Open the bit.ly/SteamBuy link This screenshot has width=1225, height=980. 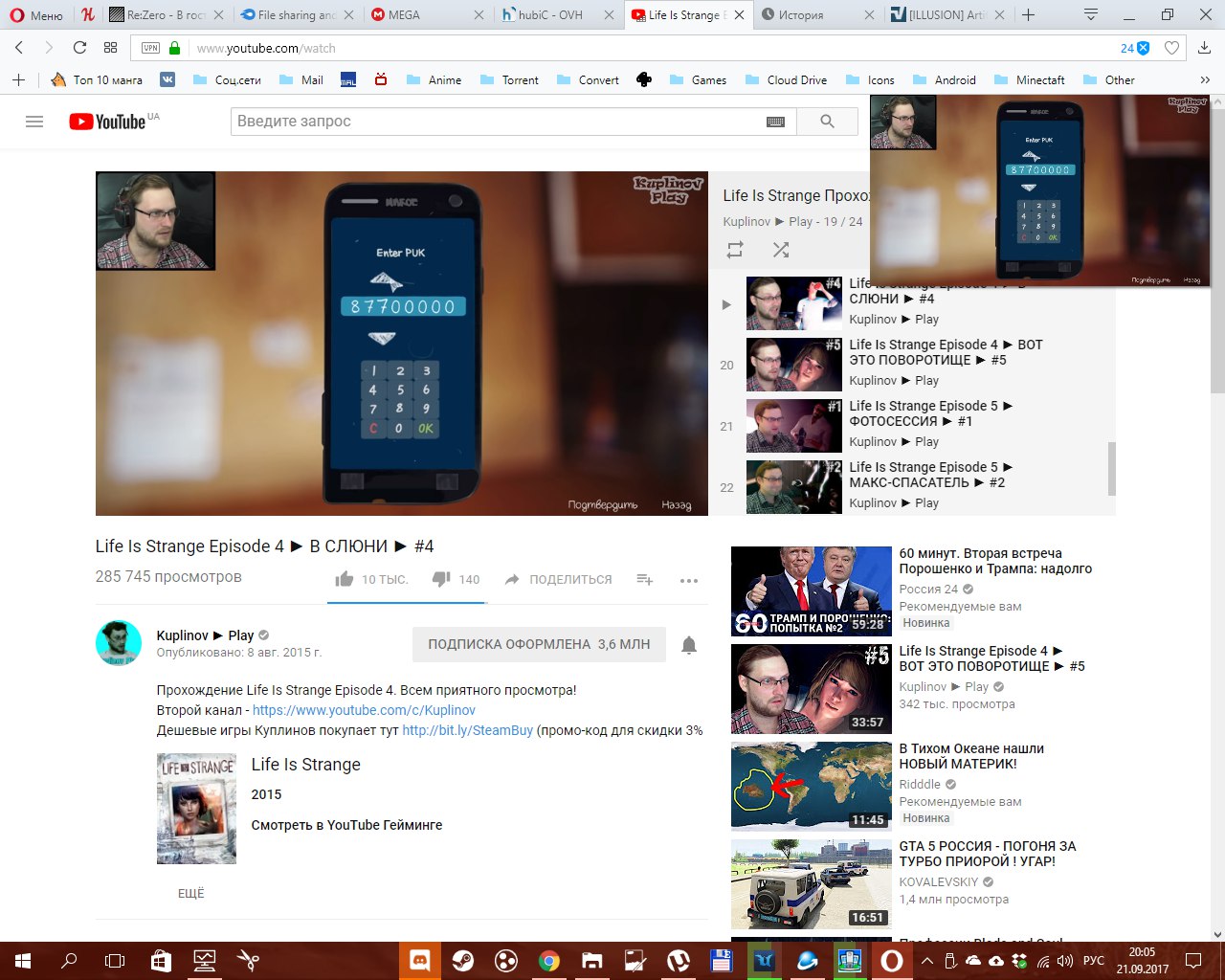click(467, 730)
